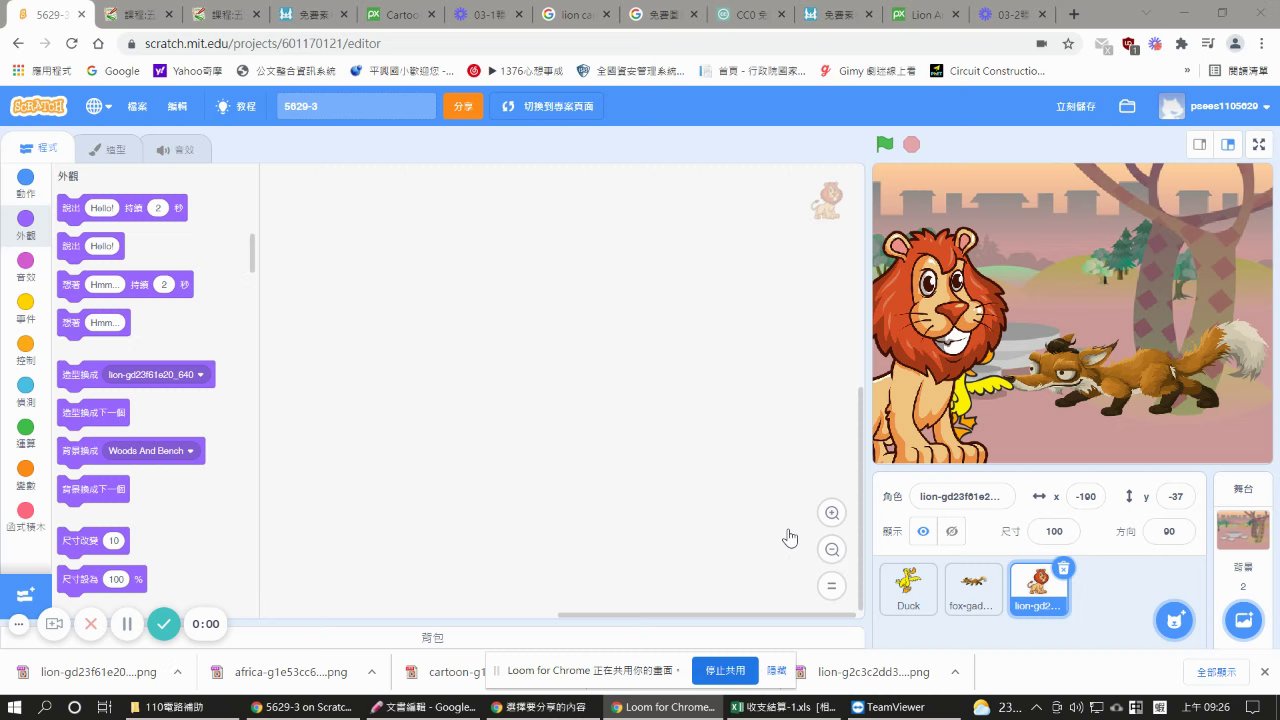Screen dimensions: 1280x720
Task: Click the orange 分享 button
Action: [x=463, y=106]
